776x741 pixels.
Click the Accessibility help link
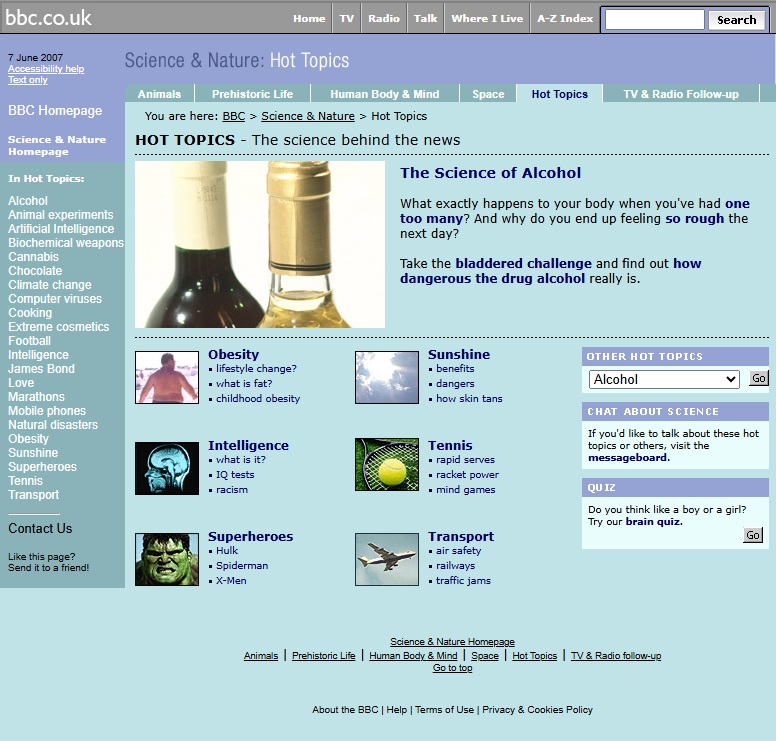click(x=46, y=69)
